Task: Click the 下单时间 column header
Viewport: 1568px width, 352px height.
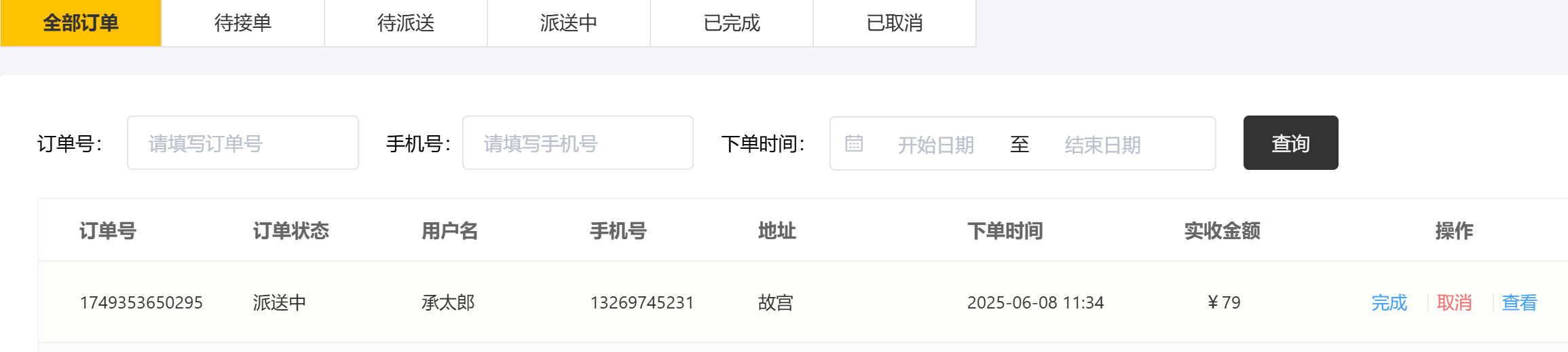Action: [x=1005, y=231]
